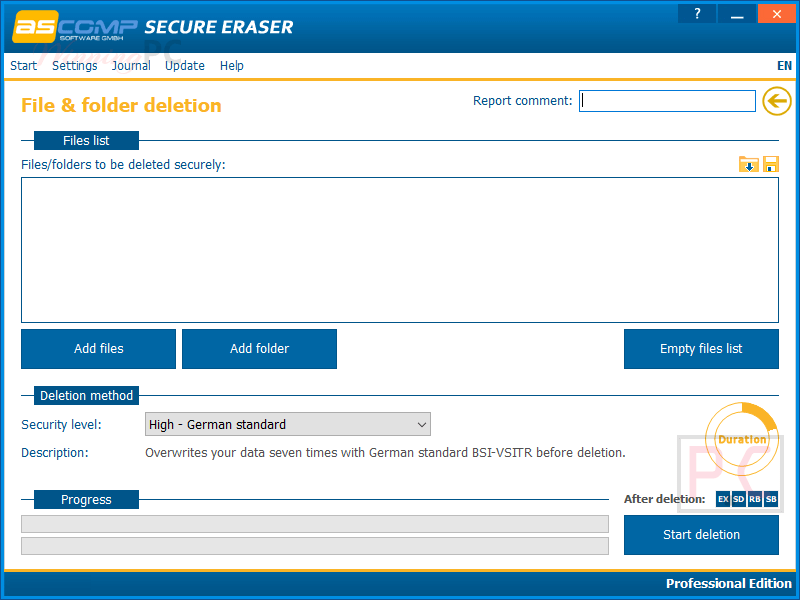
Task: Toggle the RB after-deletion option
Action: click(755, 499)
